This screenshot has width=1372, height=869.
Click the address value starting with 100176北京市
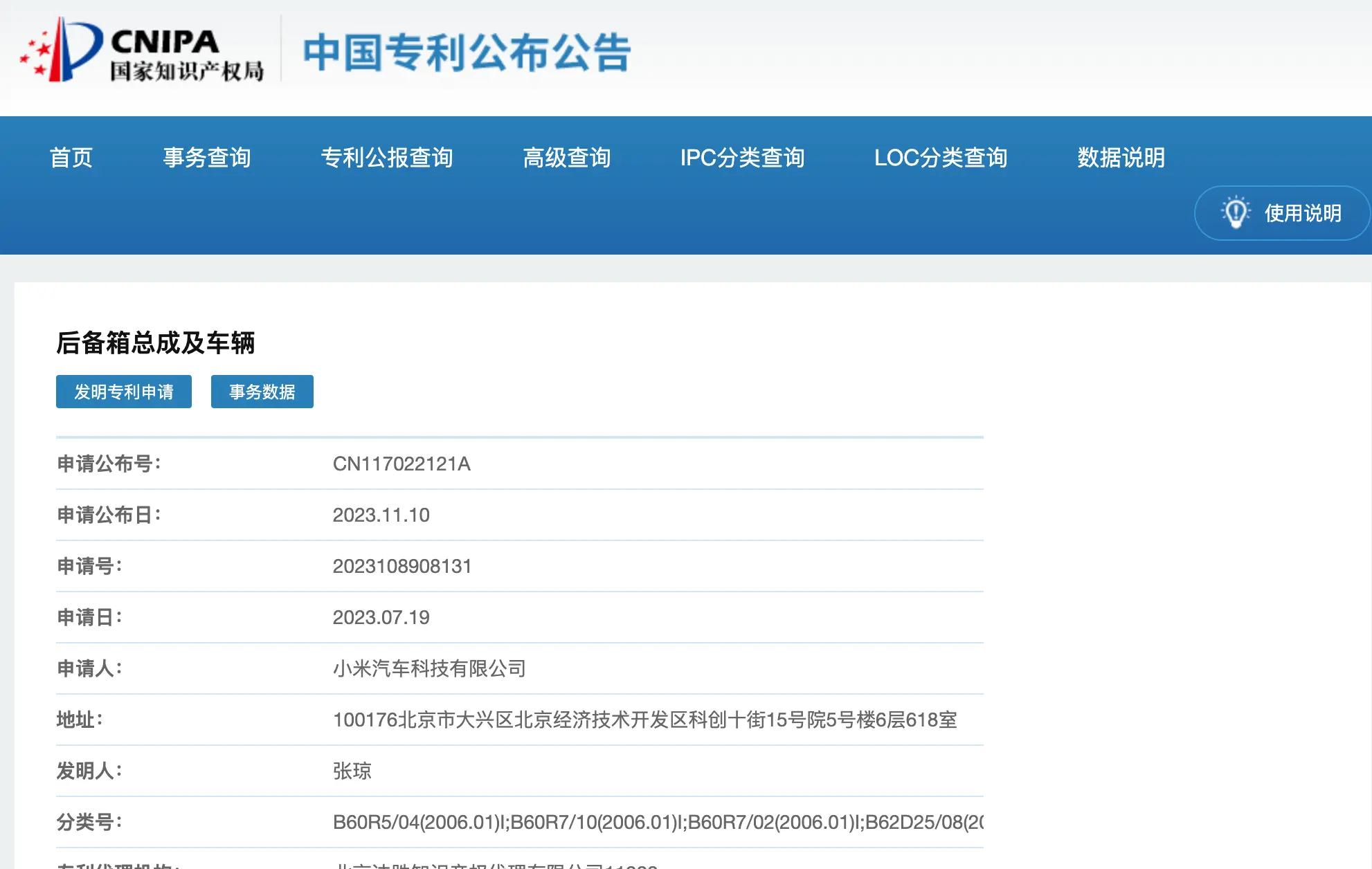coord(645,720)
